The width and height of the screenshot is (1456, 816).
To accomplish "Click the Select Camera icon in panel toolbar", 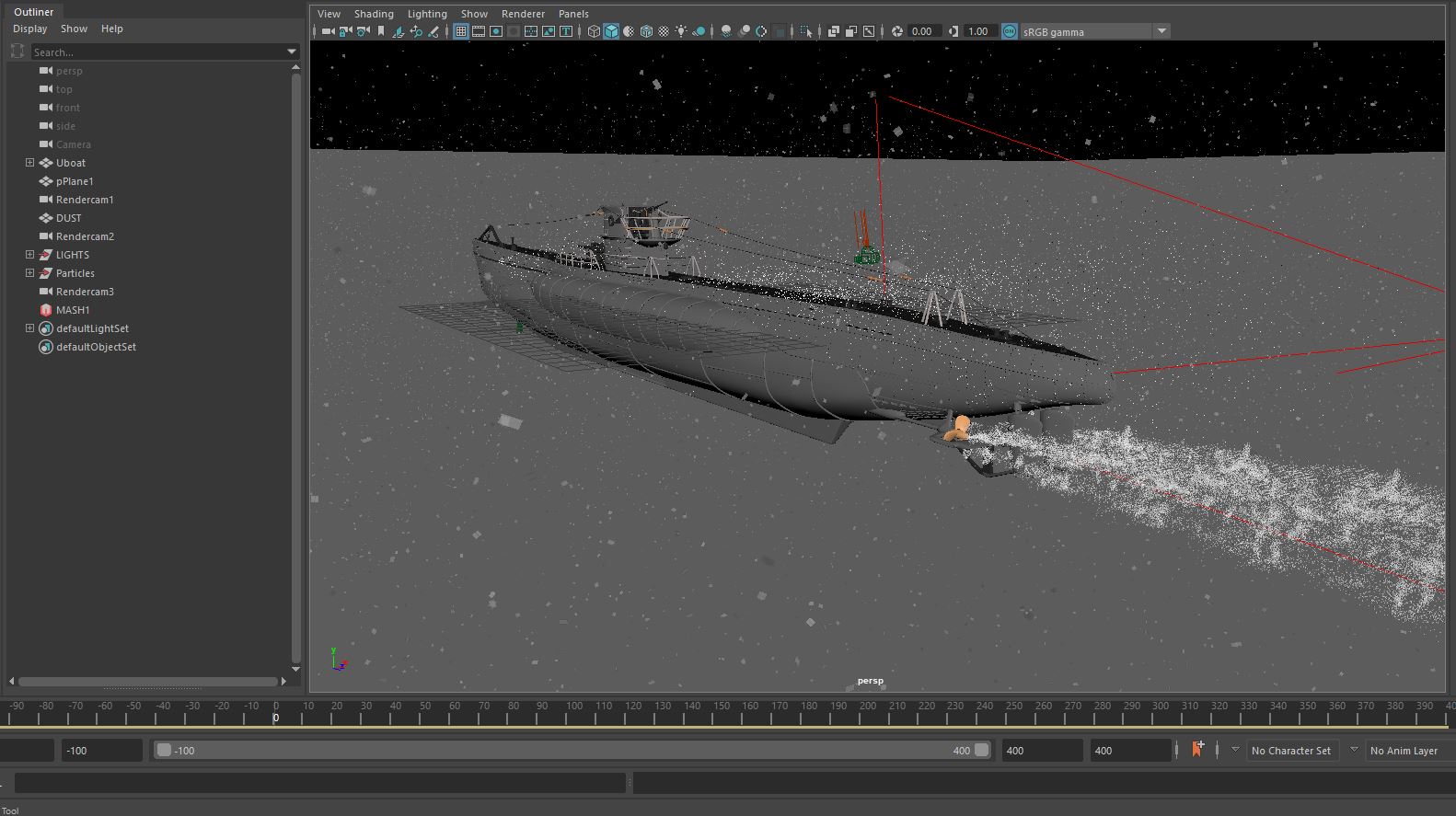I will (328, 31).
